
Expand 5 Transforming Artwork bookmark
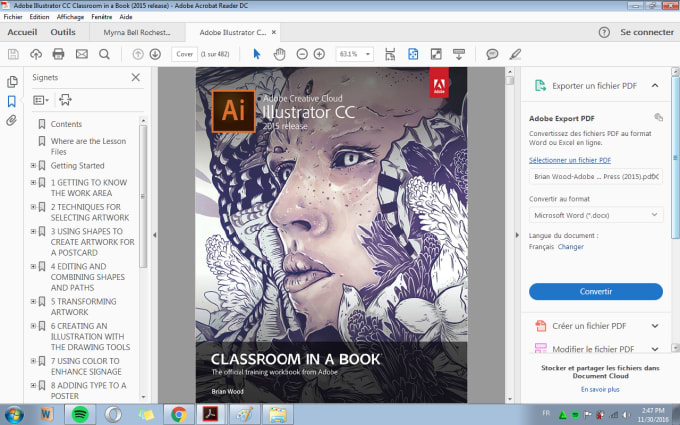click(x=33, y=301)
